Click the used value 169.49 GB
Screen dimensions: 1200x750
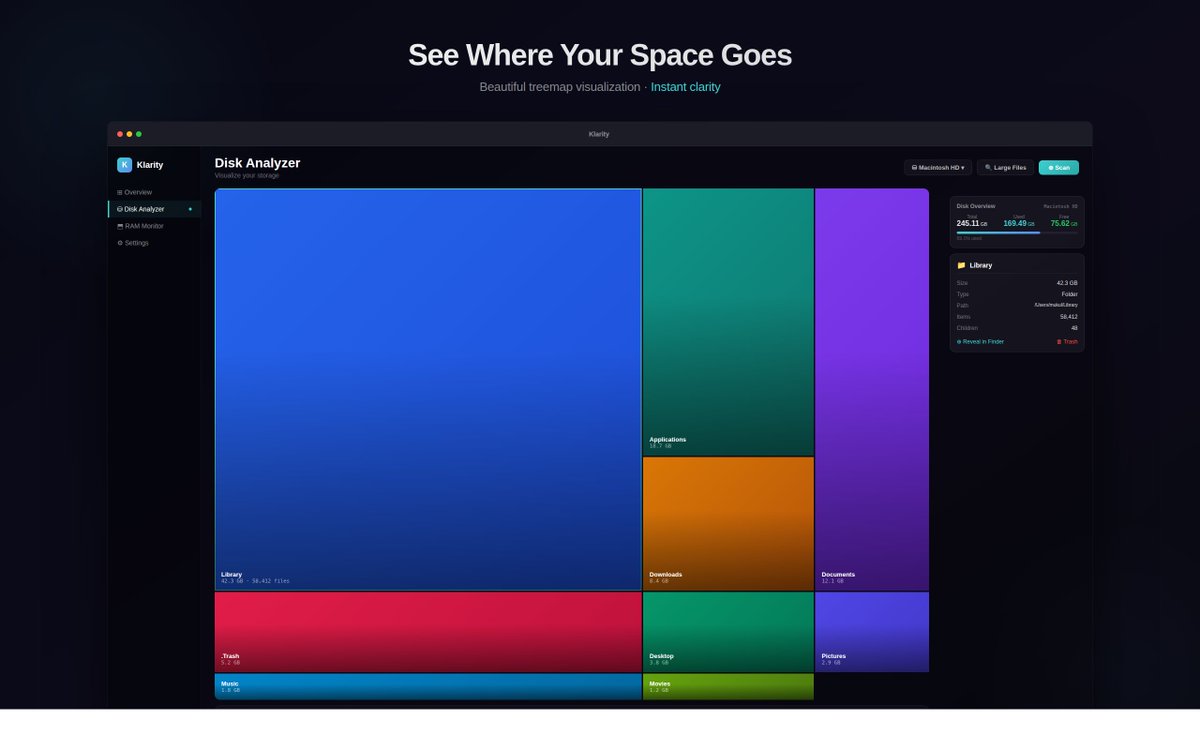tap(1019, 224)
